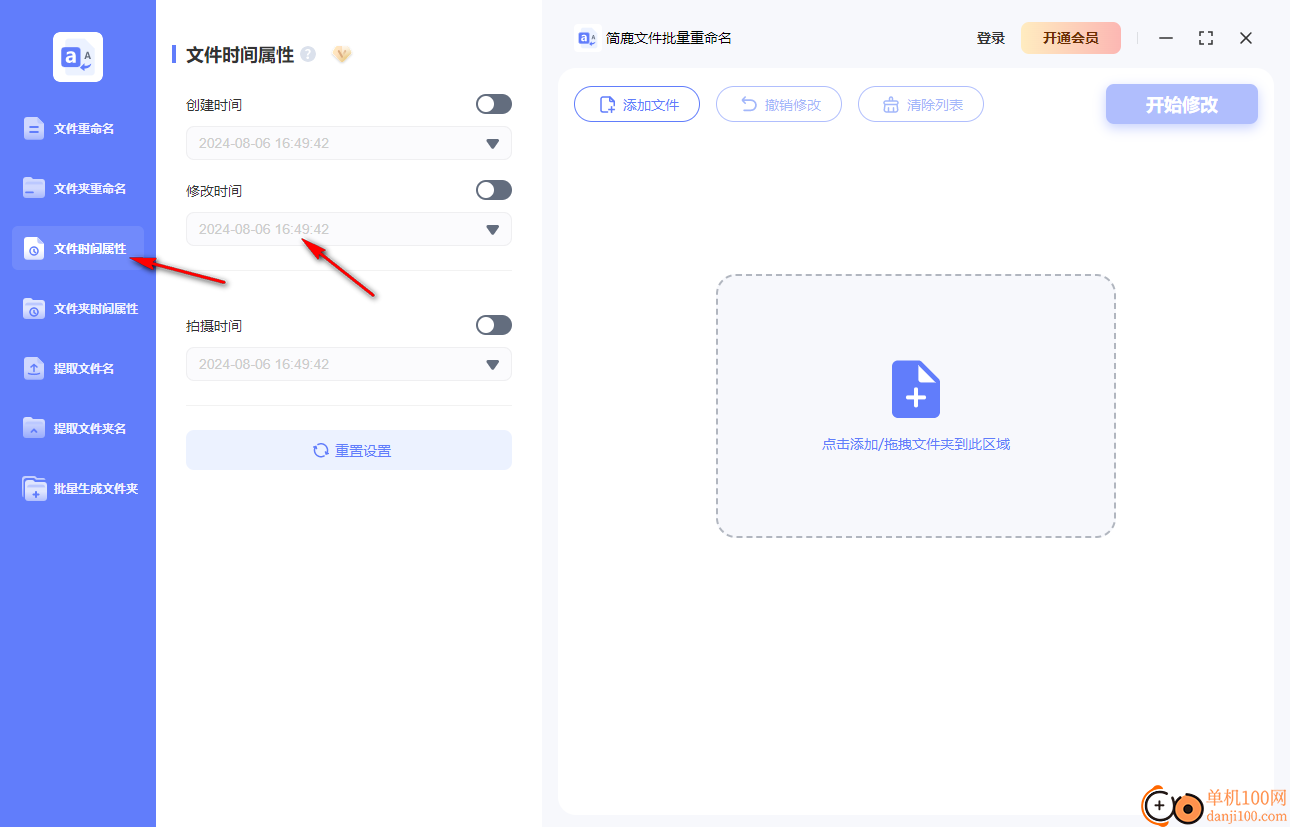Viewport: 1290px width, 827px height.
Task: Click the 撤销修改 button
Action: [x=779, y=104]
